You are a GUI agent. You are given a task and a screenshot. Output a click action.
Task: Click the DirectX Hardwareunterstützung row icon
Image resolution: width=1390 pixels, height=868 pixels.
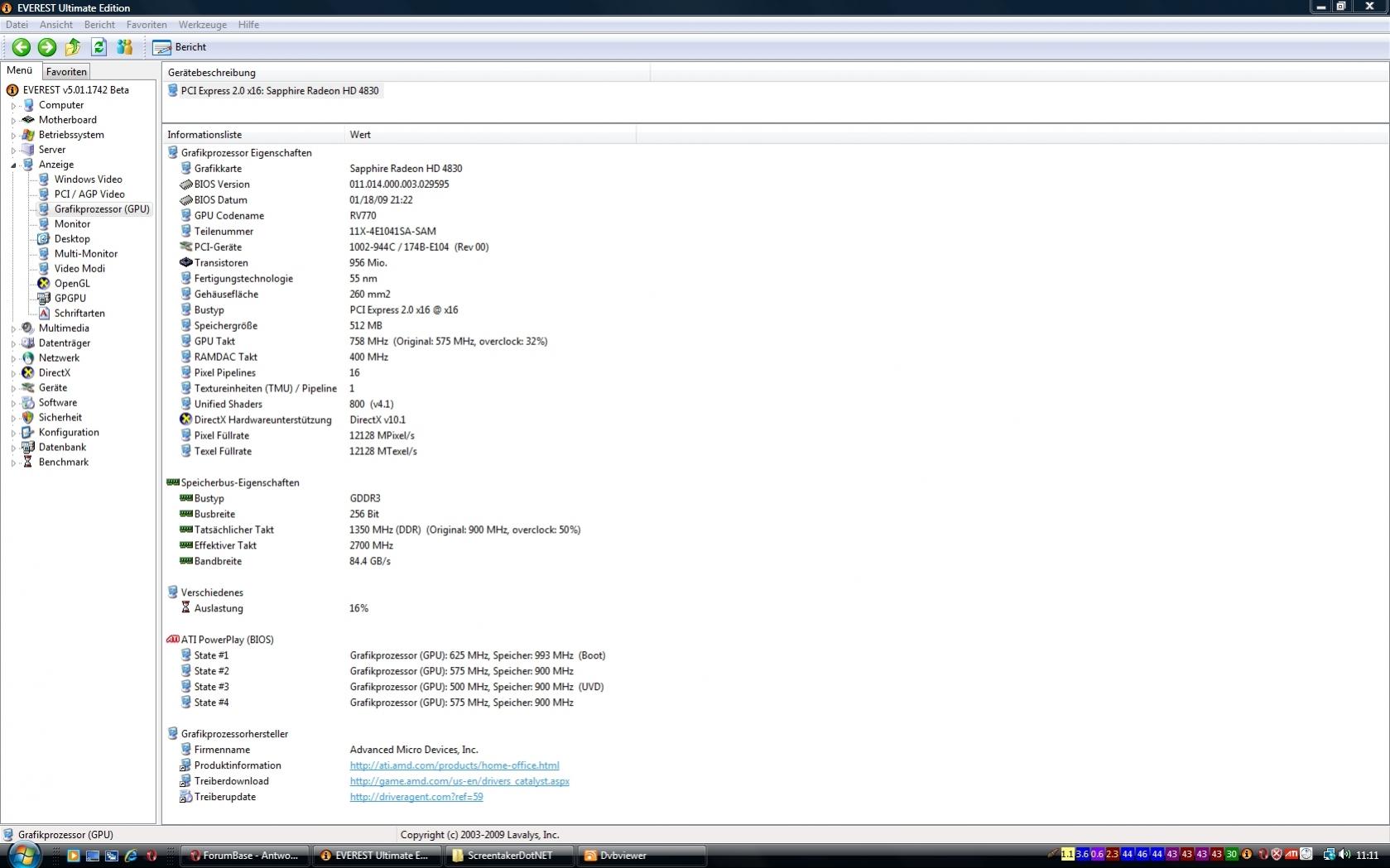[x=185, y=420]
